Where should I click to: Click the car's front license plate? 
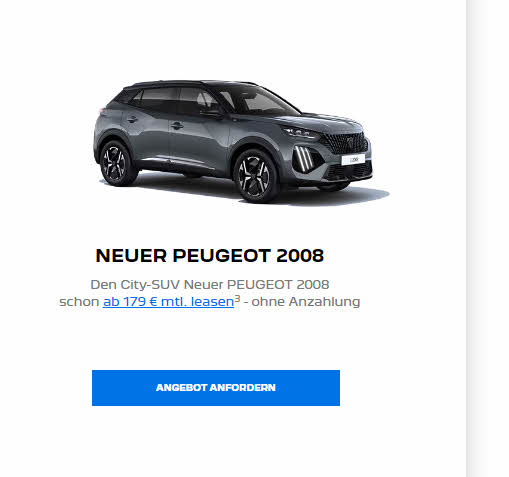point(353,160)
